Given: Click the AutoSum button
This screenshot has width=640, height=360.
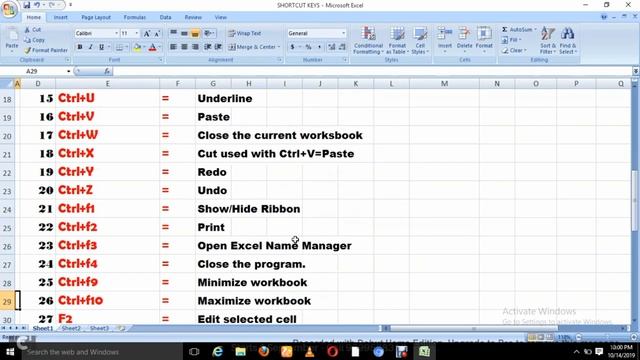Looking at the screenshot, I should tap(518, 29).
